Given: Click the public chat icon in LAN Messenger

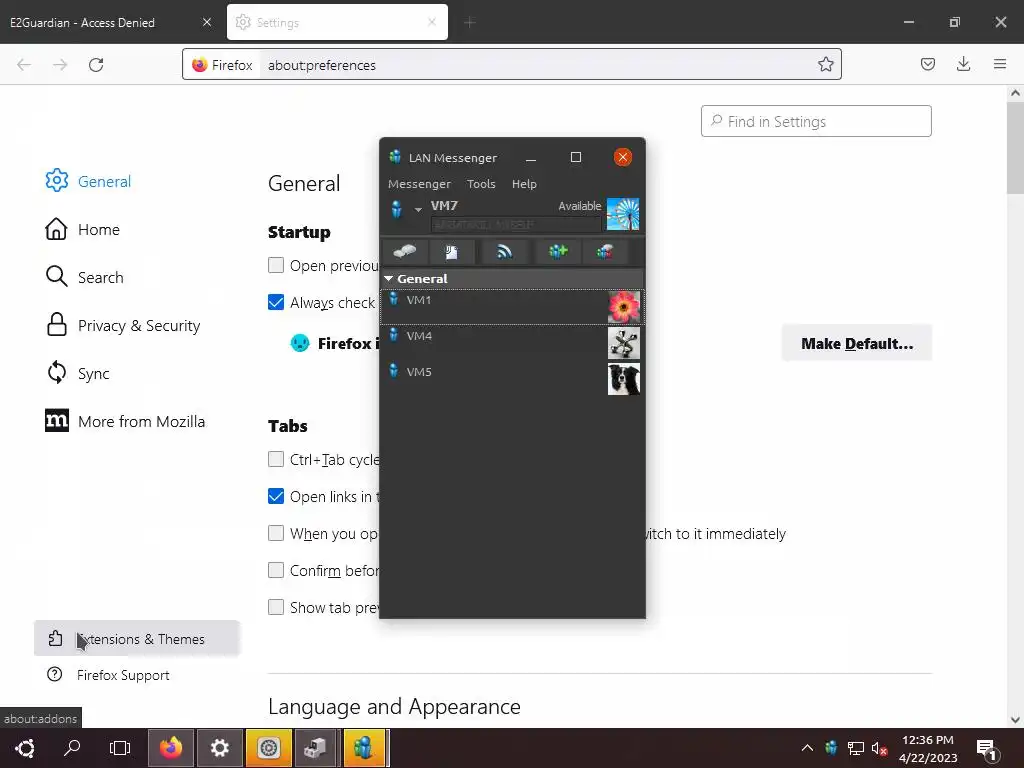Looking at the screenshot, I should click(605, 251).
